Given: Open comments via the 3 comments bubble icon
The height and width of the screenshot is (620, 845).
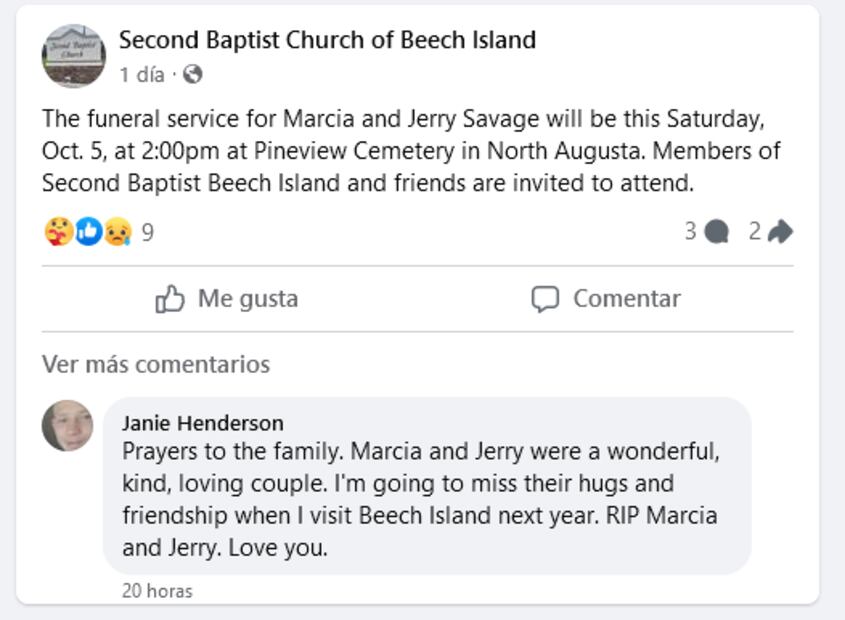Looking at the screenshot, I should tap(716, 232).
